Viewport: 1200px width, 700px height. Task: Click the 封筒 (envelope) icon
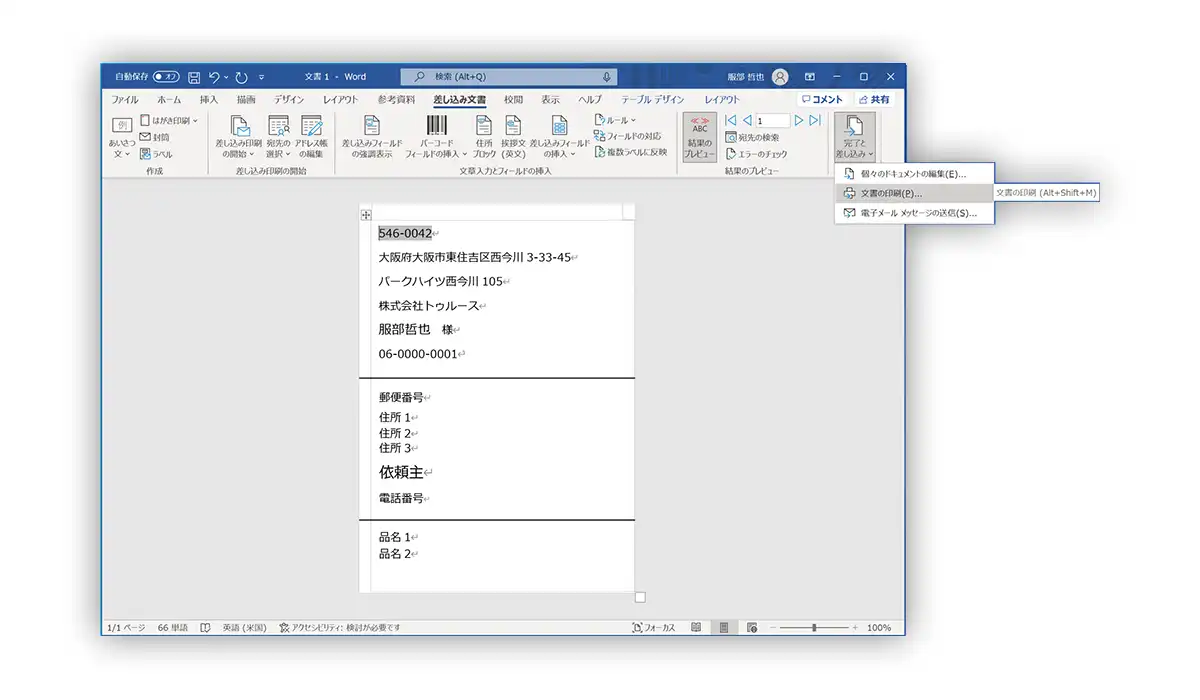pos(155,137)
